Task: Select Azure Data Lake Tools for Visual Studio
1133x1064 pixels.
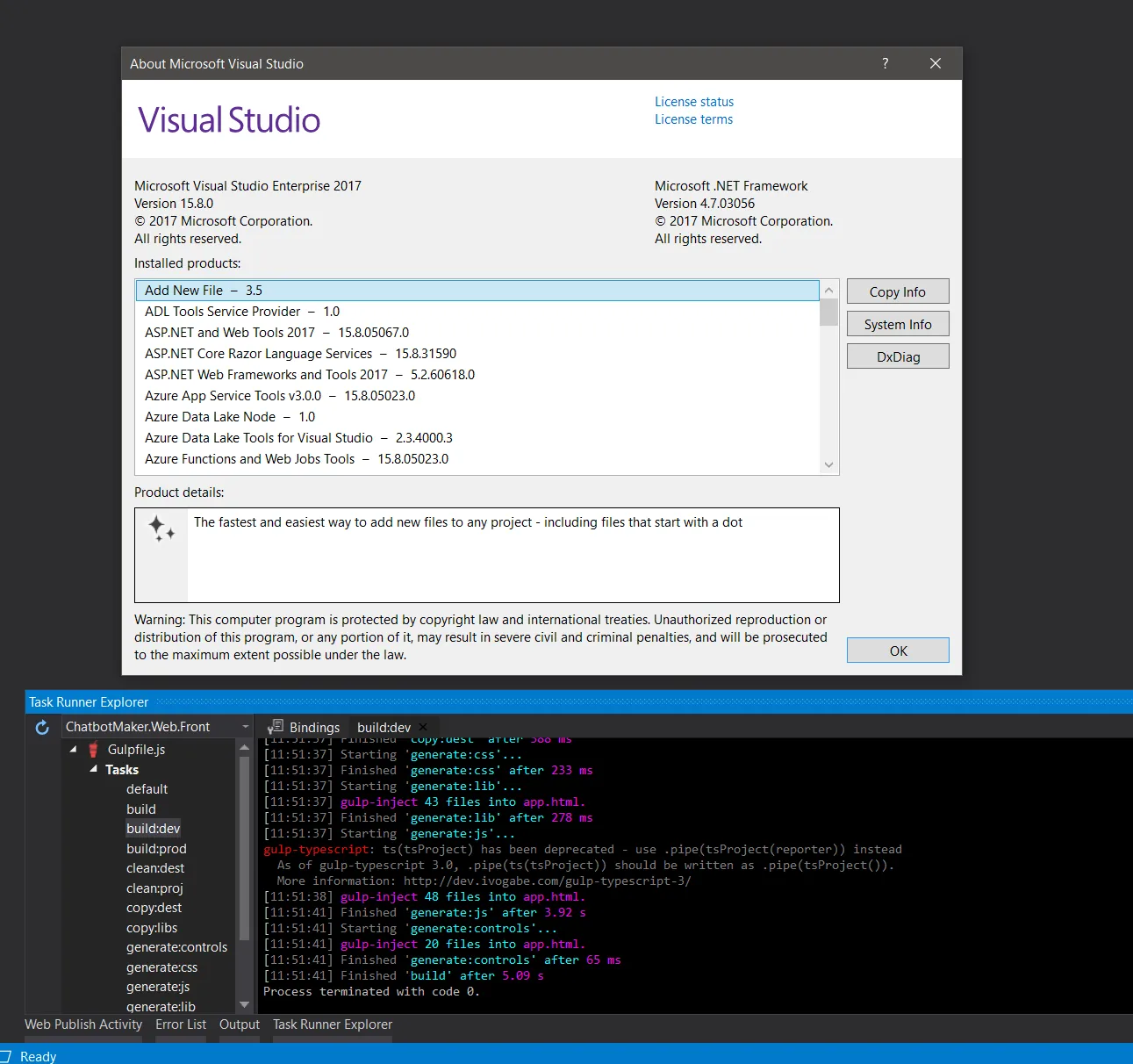Action: [477, 438]
